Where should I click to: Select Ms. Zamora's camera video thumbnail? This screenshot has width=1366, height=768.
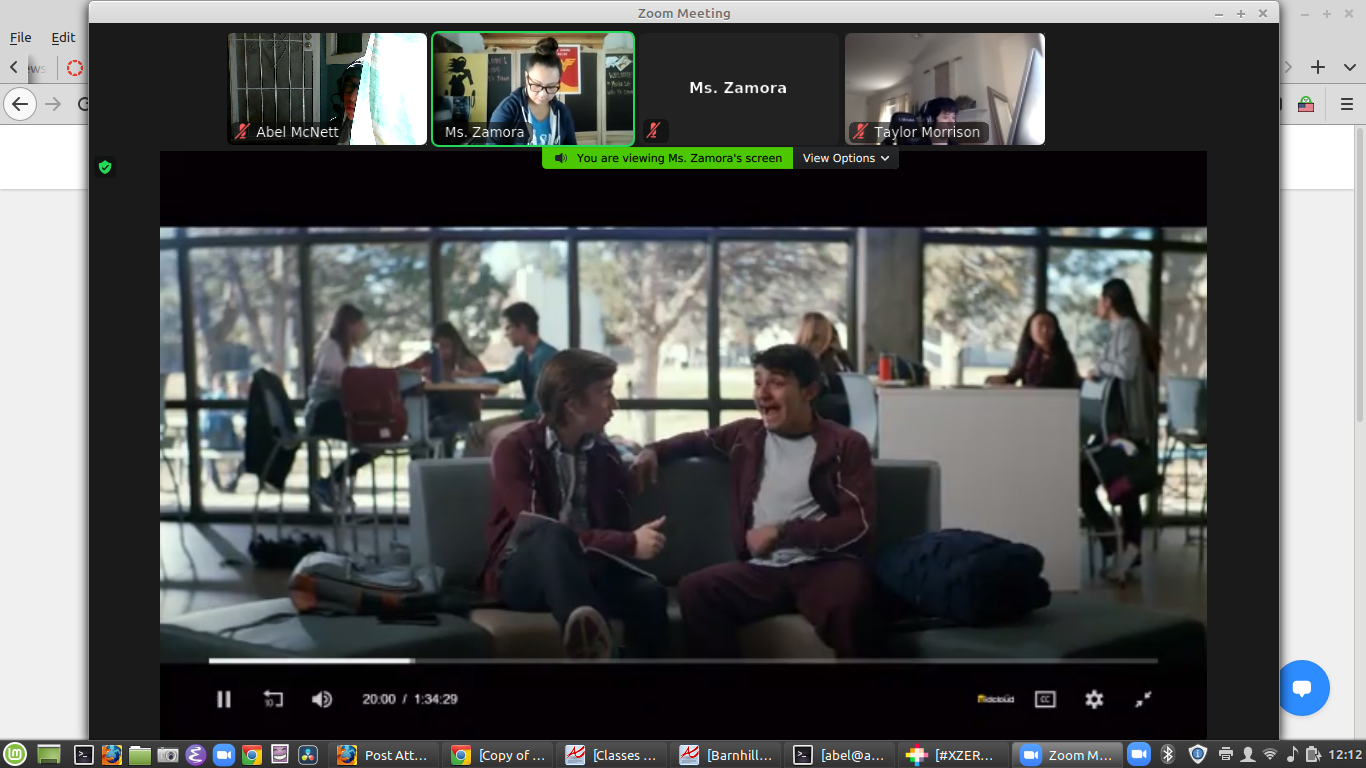[x=533, y=89]
